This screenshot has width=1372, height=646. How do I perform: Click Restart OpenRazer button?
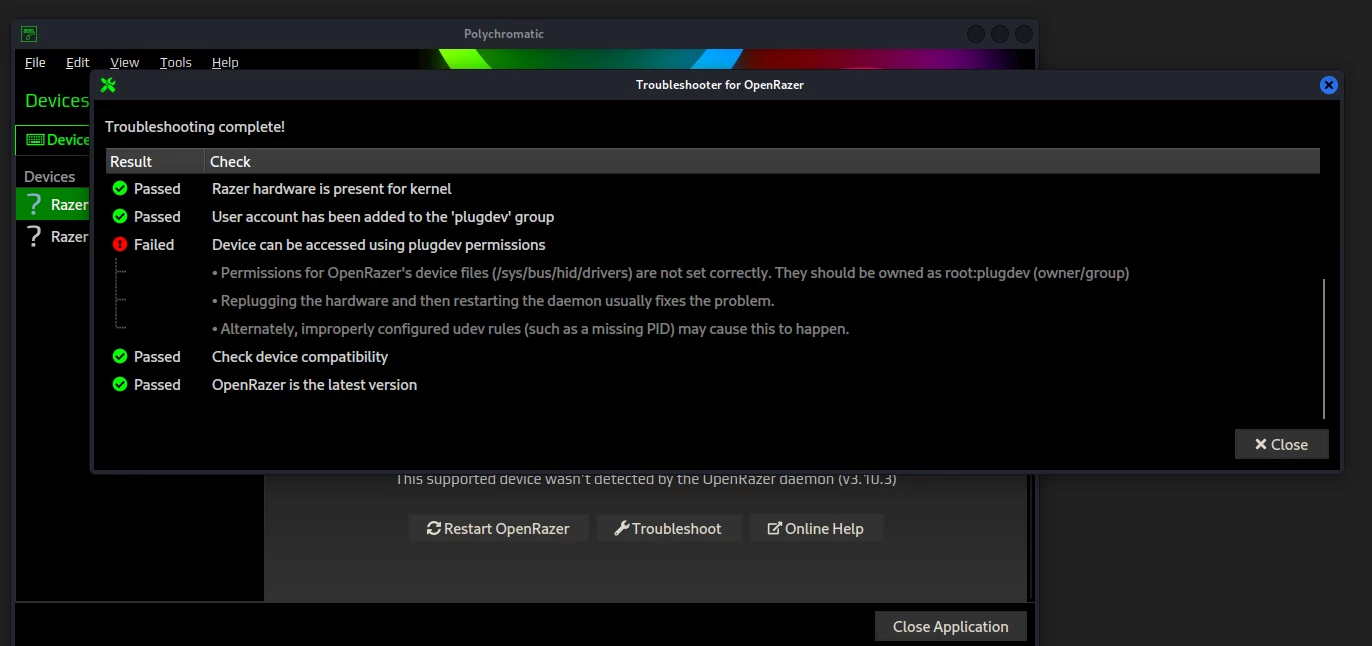[498, 528]
